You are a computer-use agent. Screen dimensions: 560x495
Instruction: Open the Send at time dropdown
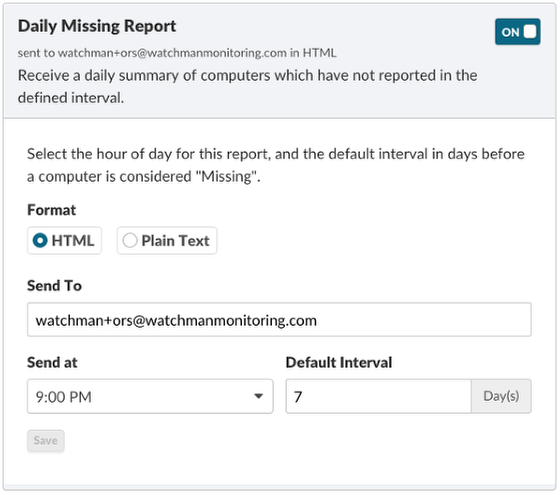[x=150, y=396]
